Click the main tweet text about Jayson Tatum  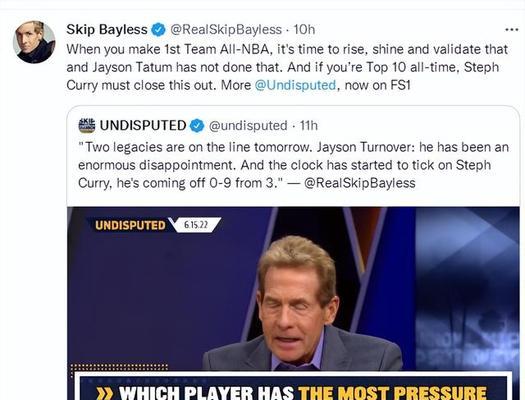tap(287, 67)
